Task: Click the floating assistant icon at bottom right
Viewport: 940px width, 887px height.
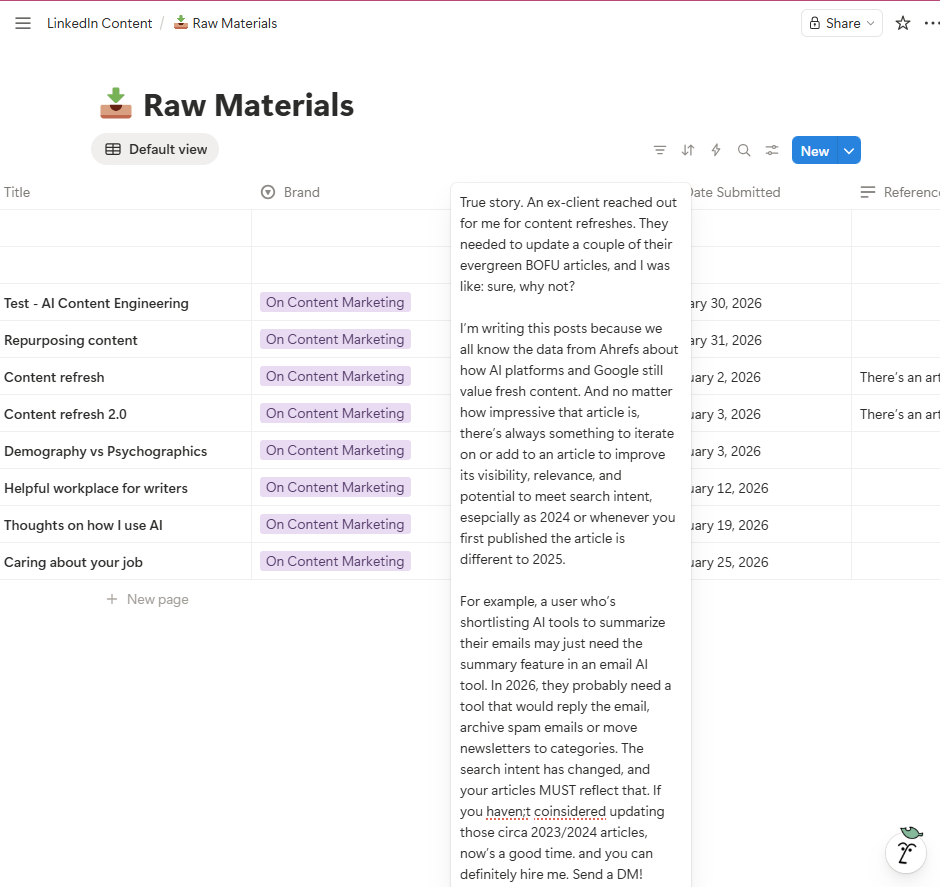Action: 908,850
